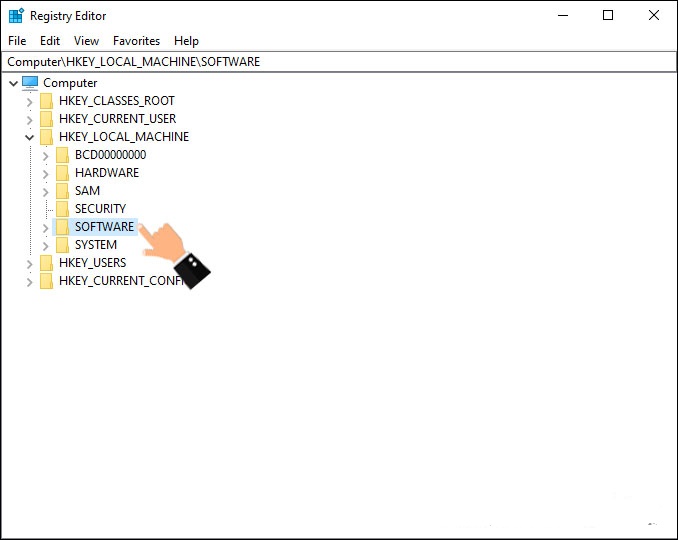Select the HARDWARE key label
The image size is (678, 540).
click(x=107, y=173)
